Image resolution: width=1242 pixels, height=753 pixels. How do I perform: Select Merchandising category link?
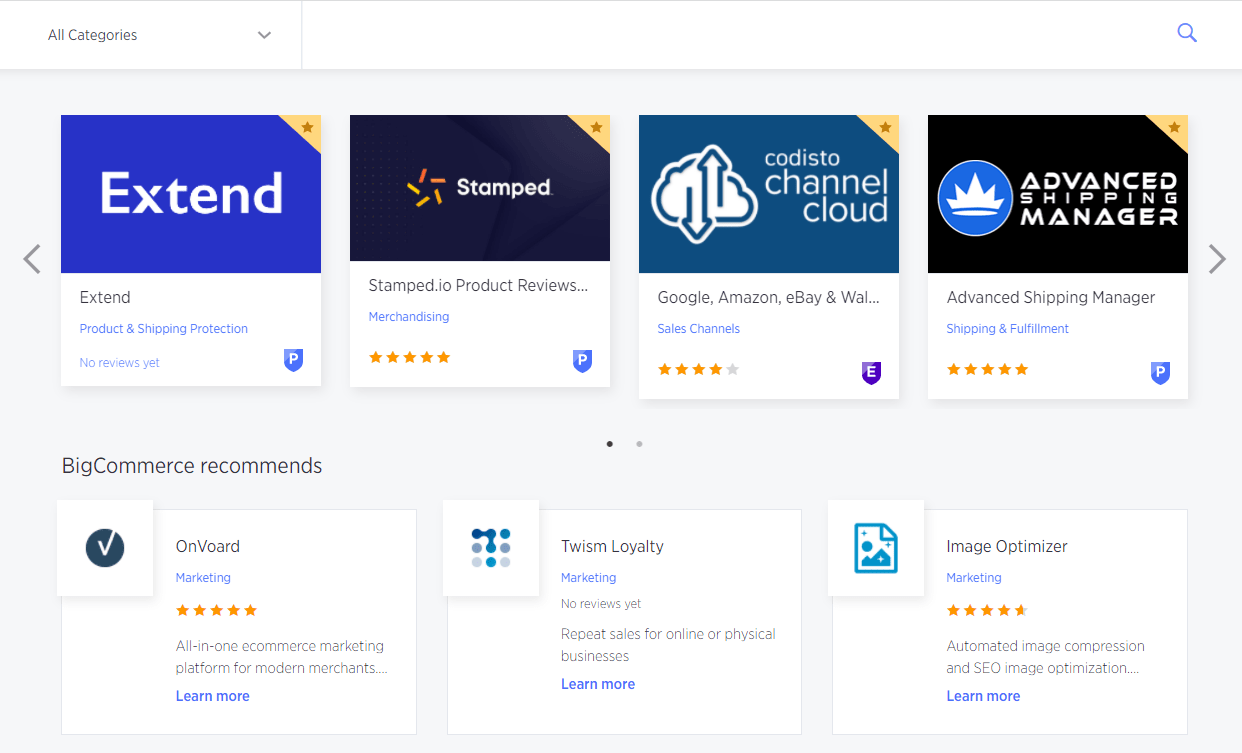409,316
